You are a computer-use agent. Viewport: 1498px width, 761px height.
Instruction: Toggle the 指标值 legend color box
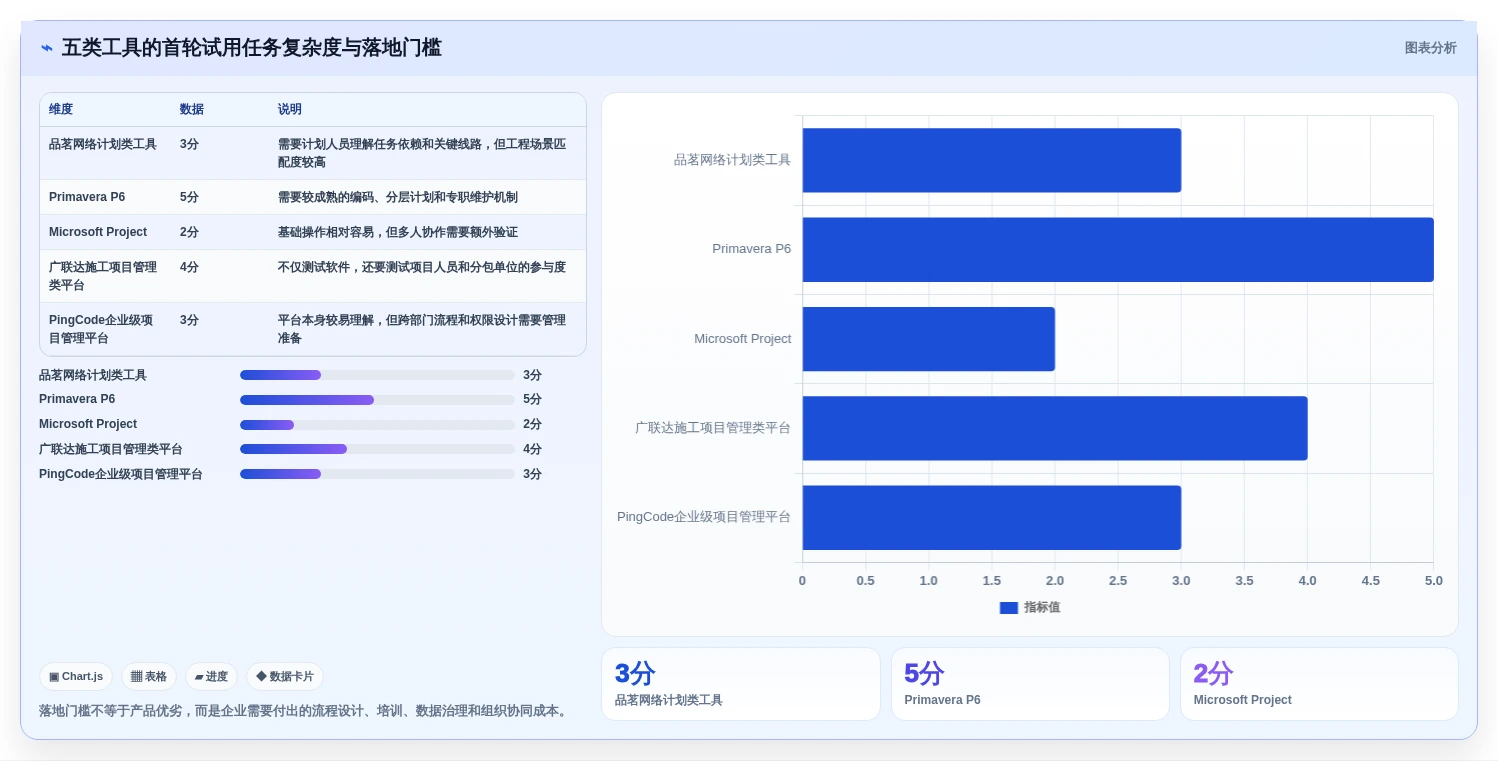tap(1008, 608)
